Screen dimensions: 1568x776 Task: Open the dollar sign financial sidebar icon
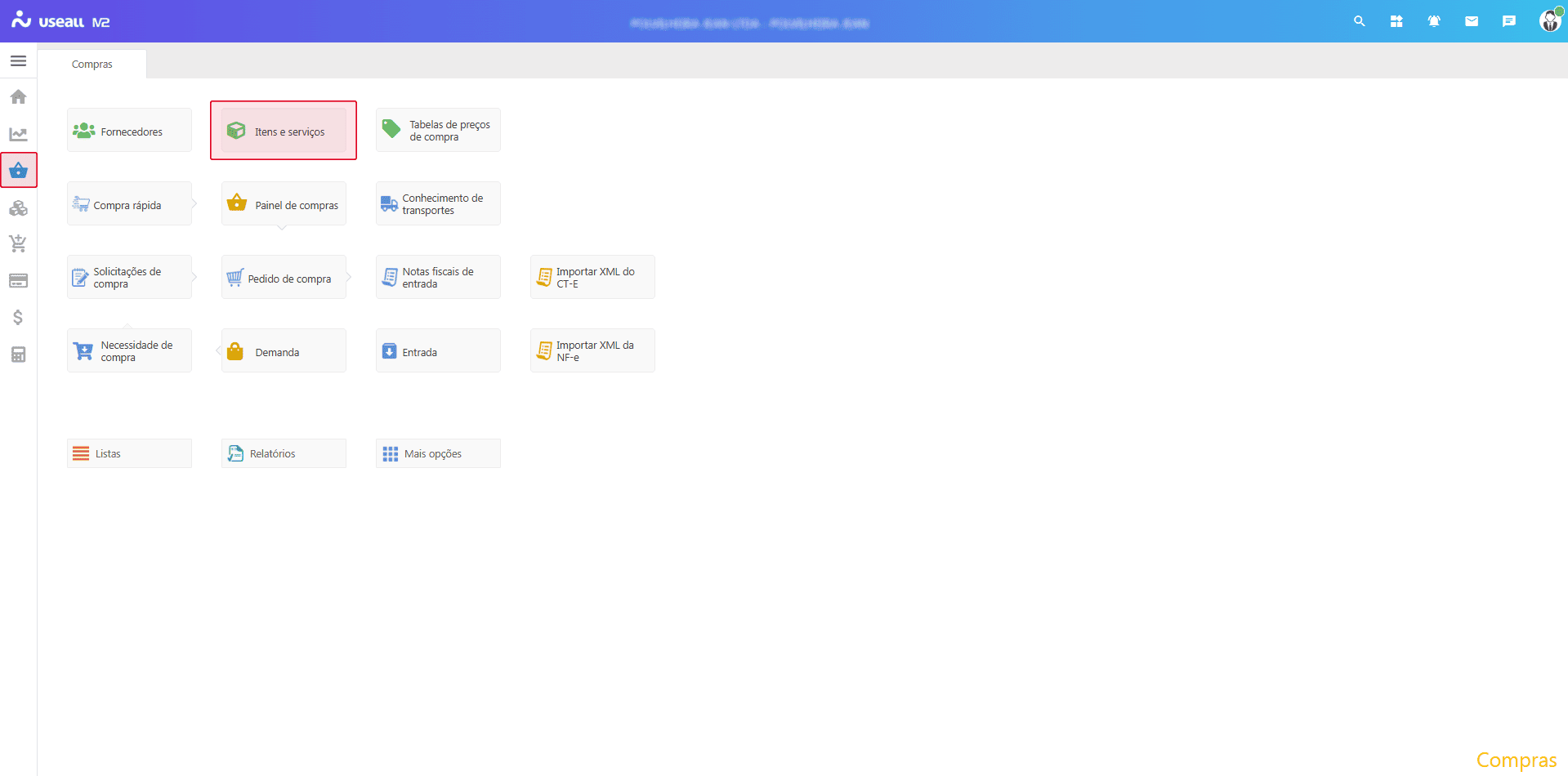click(18, 317)
